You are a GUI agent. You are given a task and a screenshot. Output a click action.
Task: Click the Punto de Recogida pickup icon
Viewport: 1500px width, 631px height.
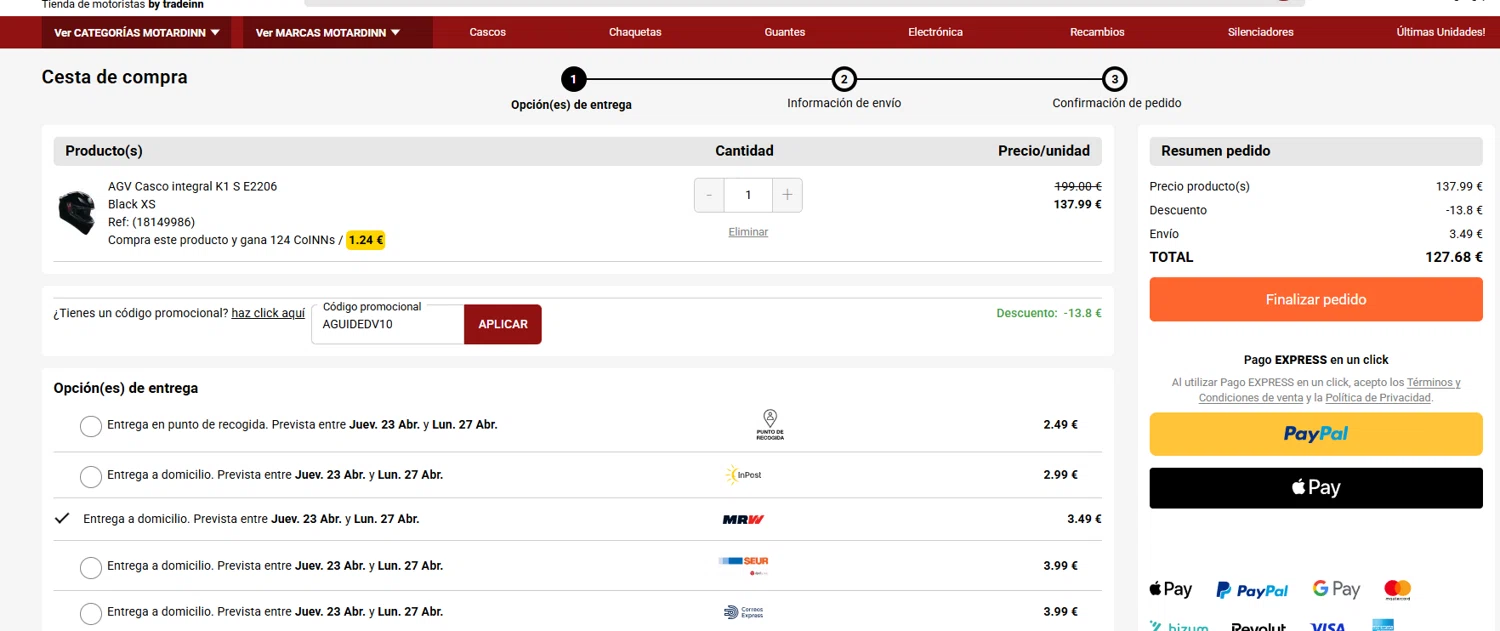[x=769, y=425]
